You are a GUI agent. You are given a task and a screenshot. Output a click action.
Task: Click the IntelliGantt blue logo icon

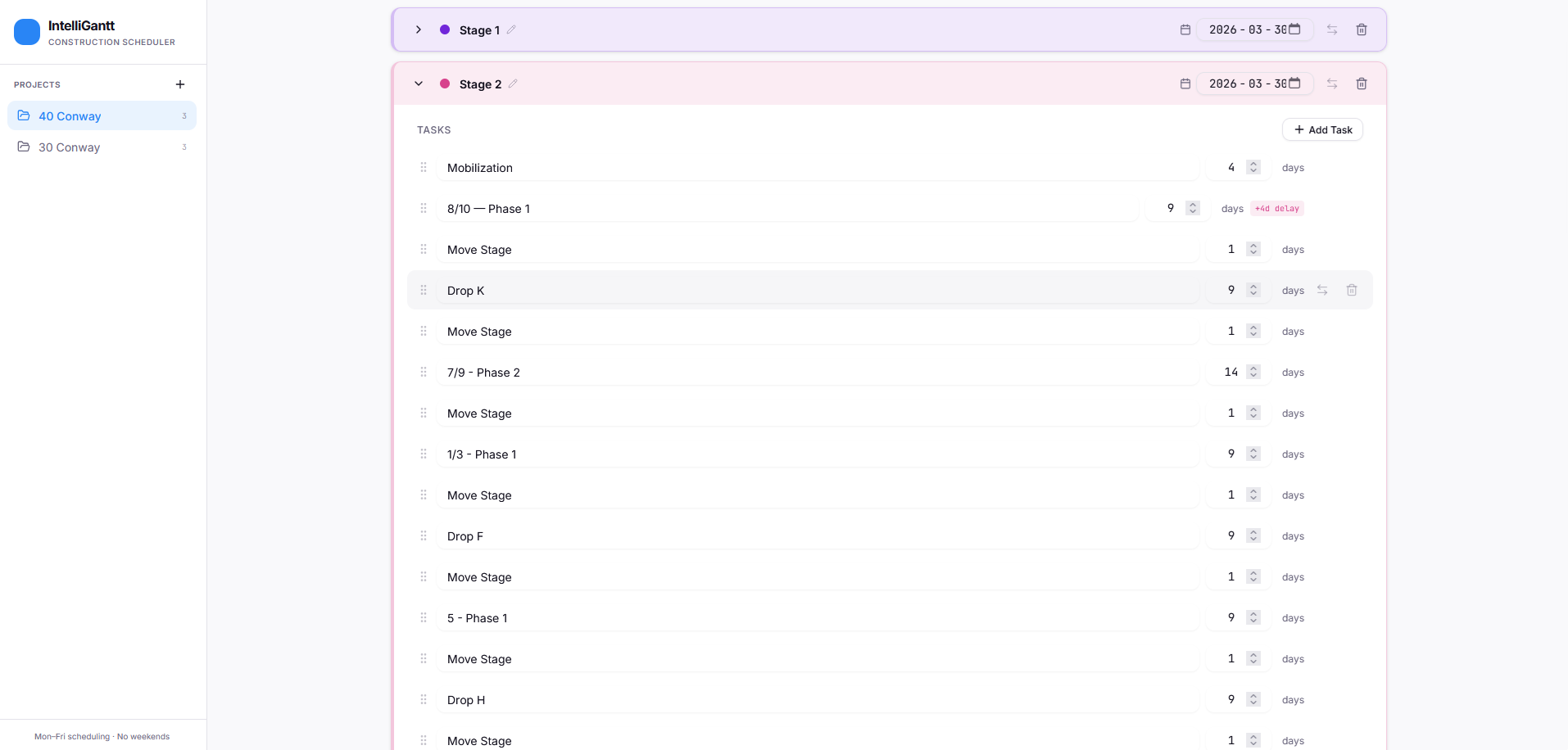27,32
